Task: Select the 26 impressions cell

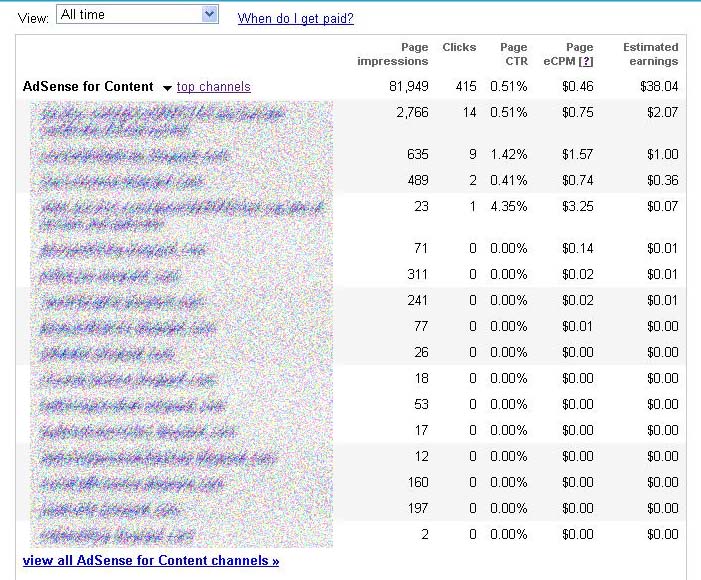Action: 421,352
